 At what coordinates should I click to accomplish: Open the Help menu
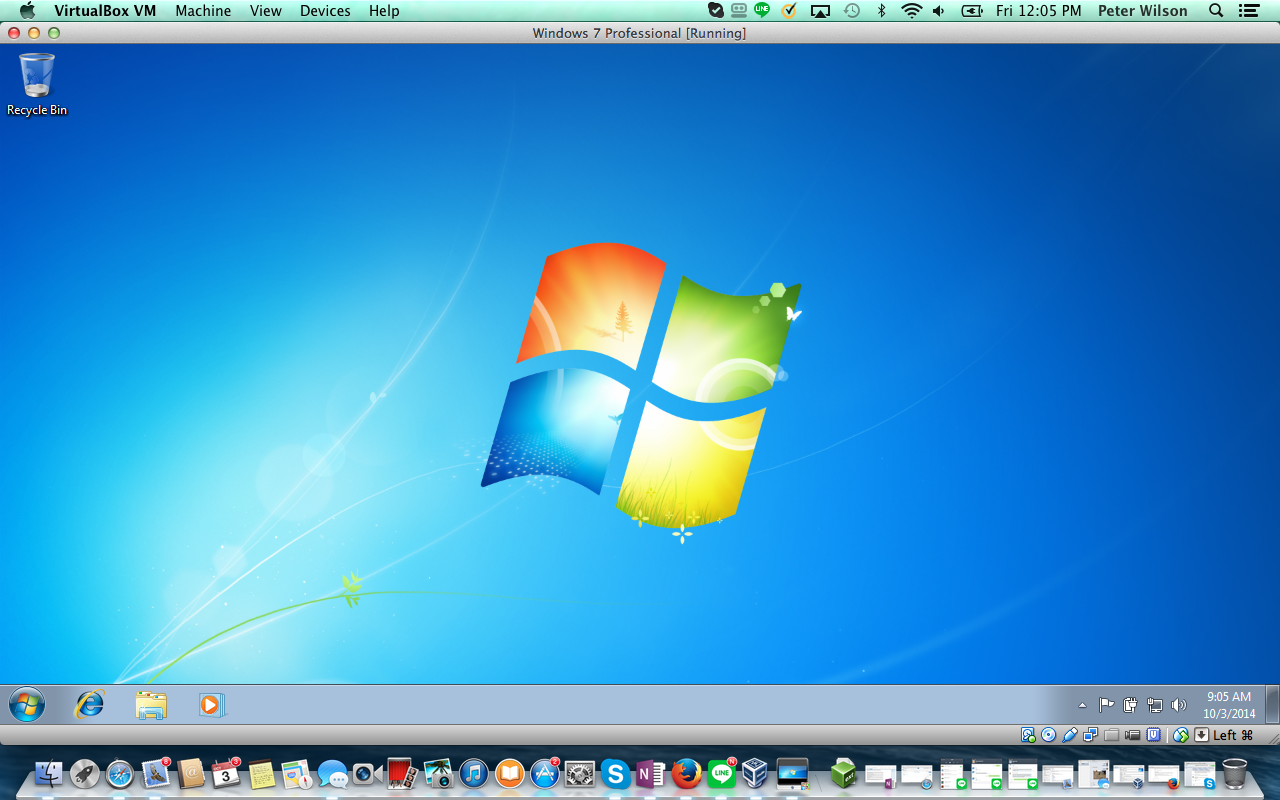384,11
